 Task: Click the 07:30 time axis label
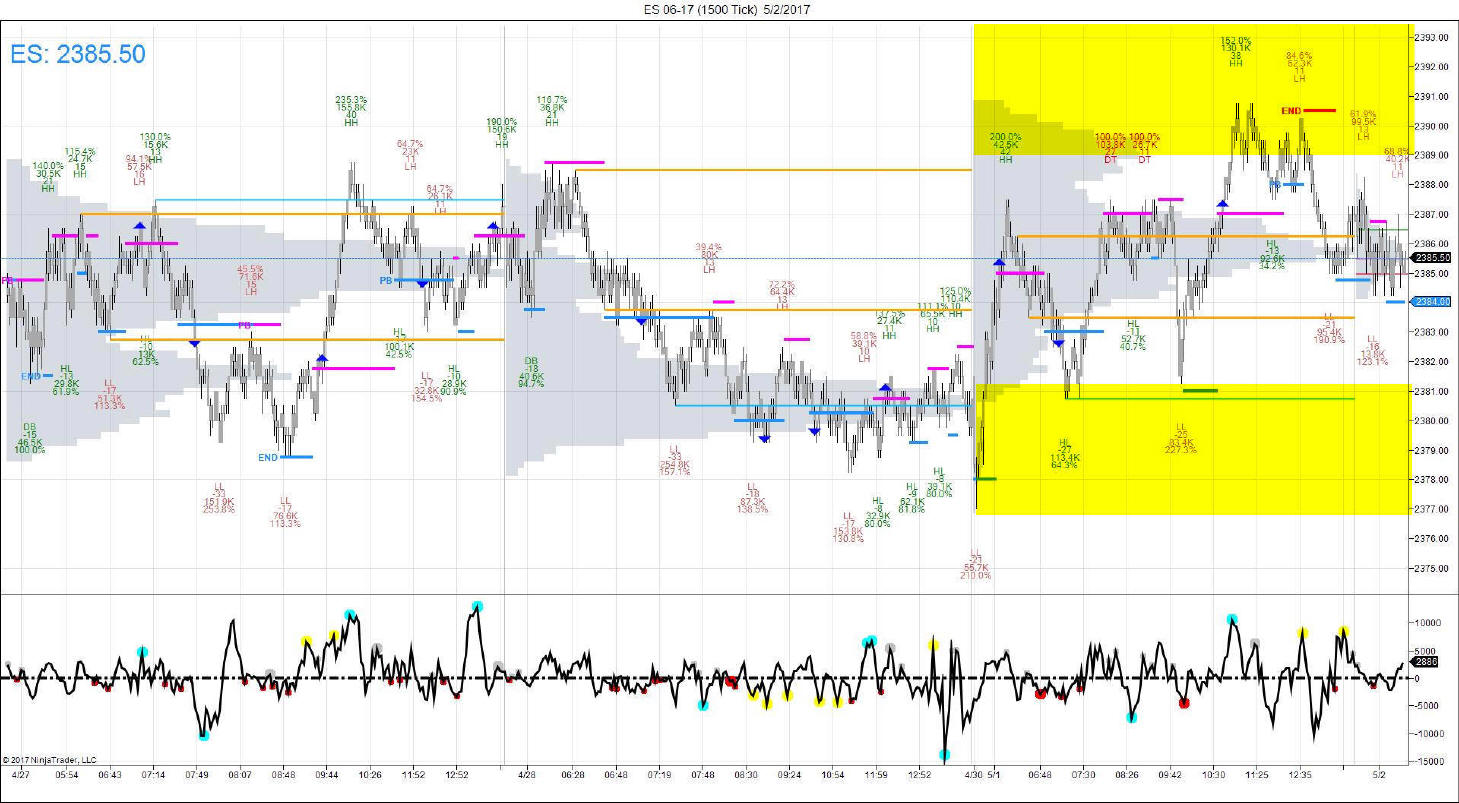coord(1083,775)
